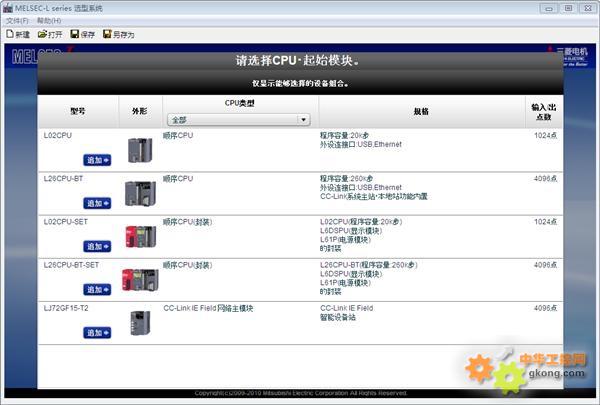Click the 新建 (New) toolbar icon
The width and height of the screenshot is (600, 405).
tap(10, 34)
